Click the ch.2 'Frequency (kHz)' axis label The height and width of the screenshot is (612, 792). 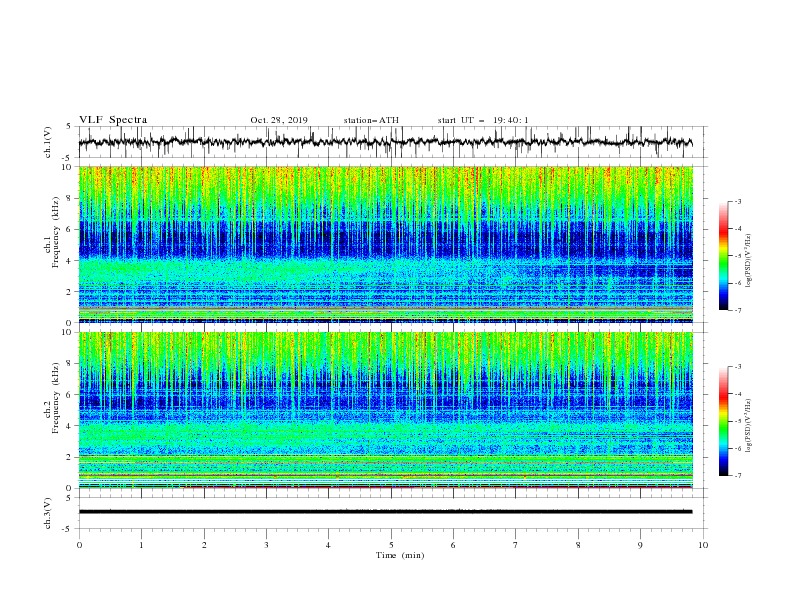(x=55, y=397)
